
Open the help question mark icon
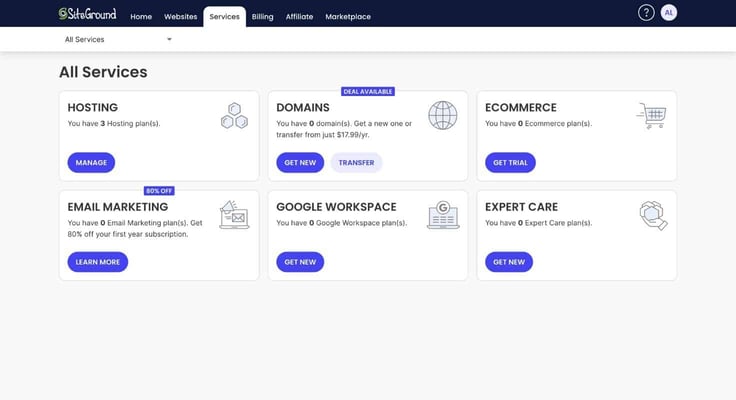(x=646, y=13)
